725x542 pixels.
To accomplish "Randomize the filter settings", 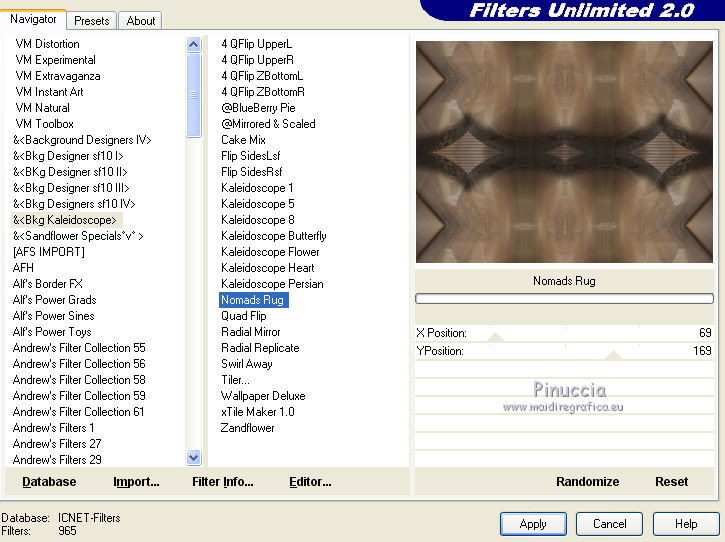I will tap(587, 482).
